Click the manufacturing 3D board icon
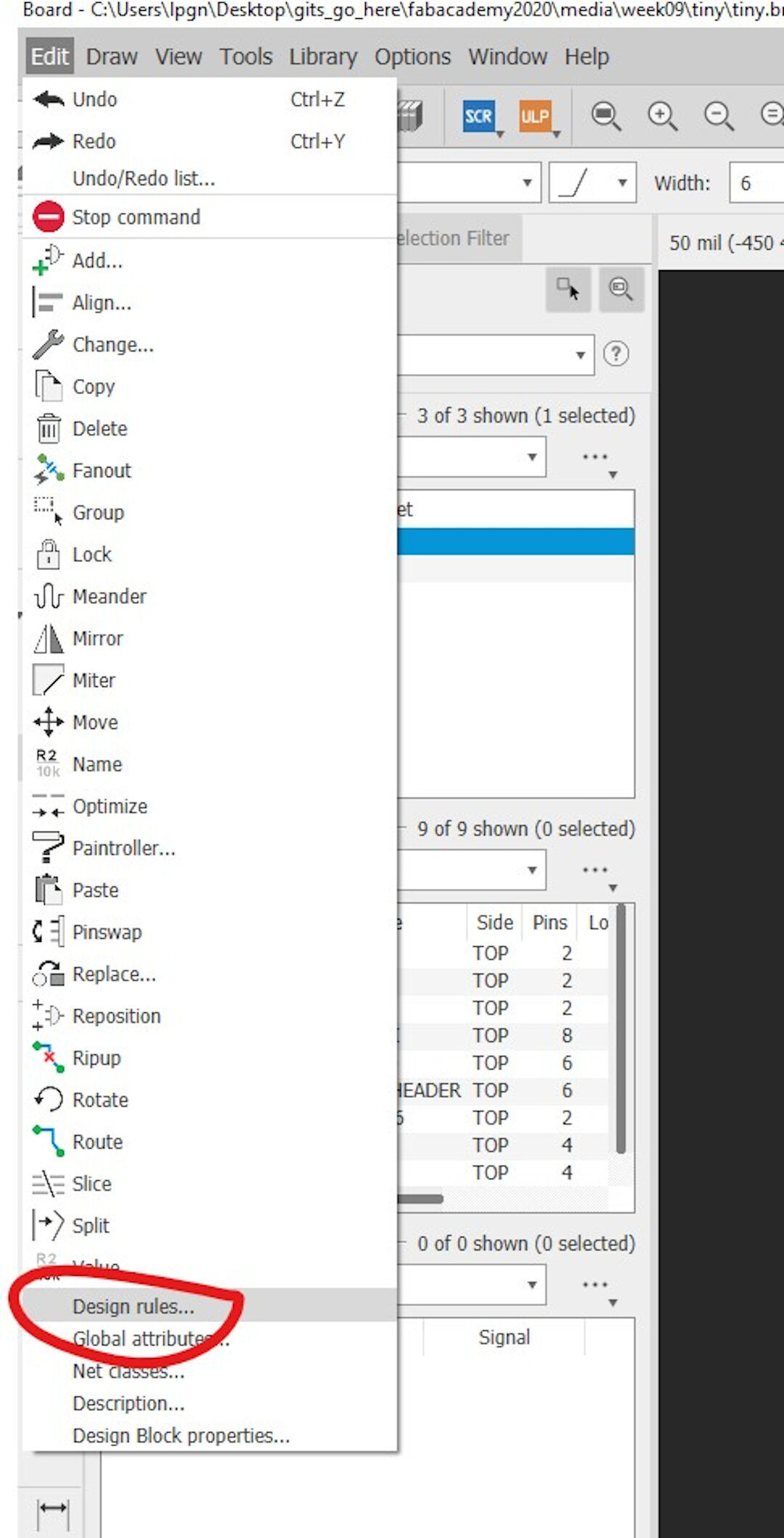Screen dimensions: 784x1538 410,115
